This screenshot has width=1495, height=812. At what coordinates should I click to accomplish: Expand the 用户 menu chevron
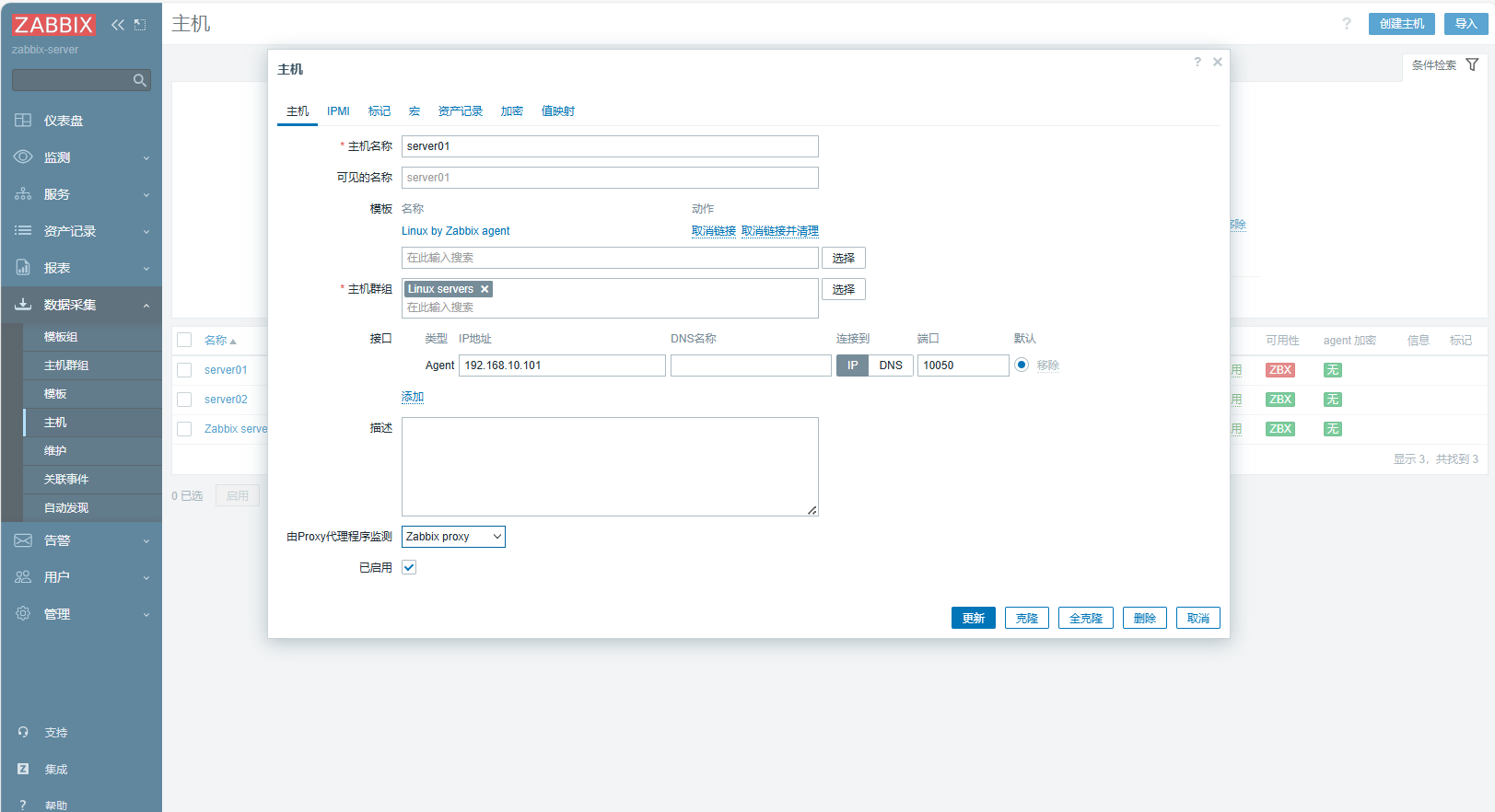146,578
